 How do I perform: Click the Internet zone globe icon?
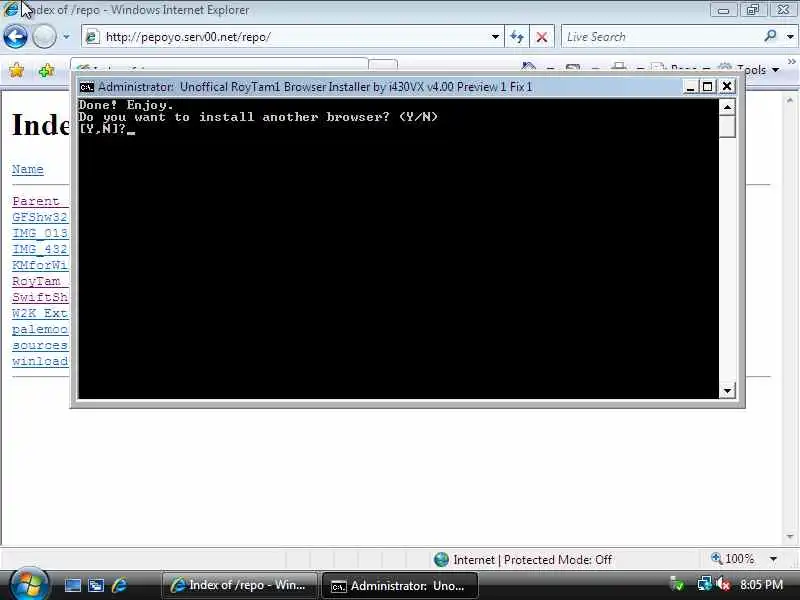441,560
